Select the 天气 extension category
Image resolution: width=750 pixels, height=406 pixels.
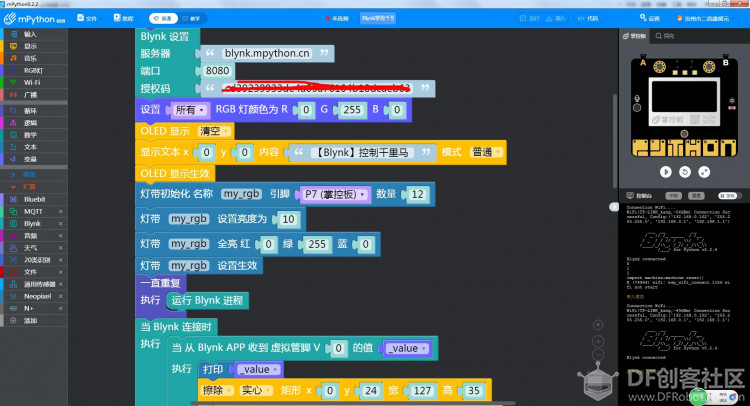pyautogui.click(x=33, y=248)
